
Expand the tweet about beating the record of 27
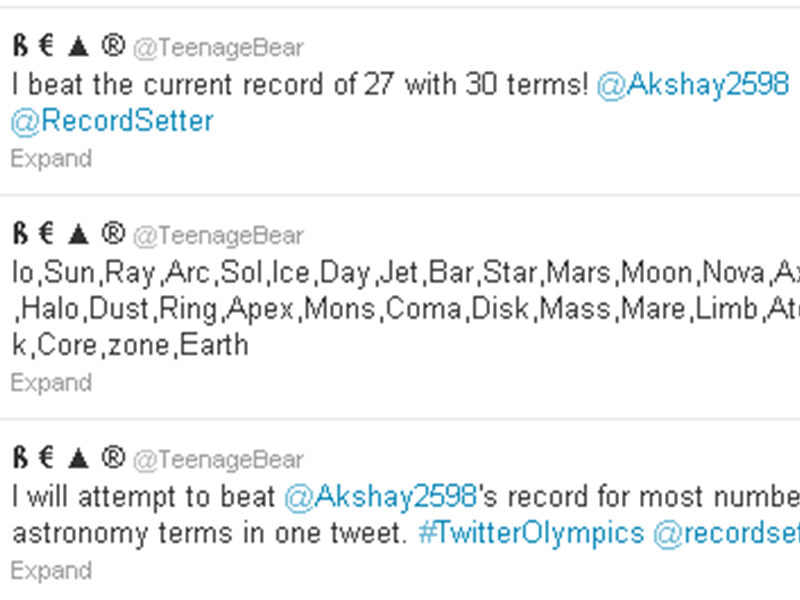tap(51, 158)
